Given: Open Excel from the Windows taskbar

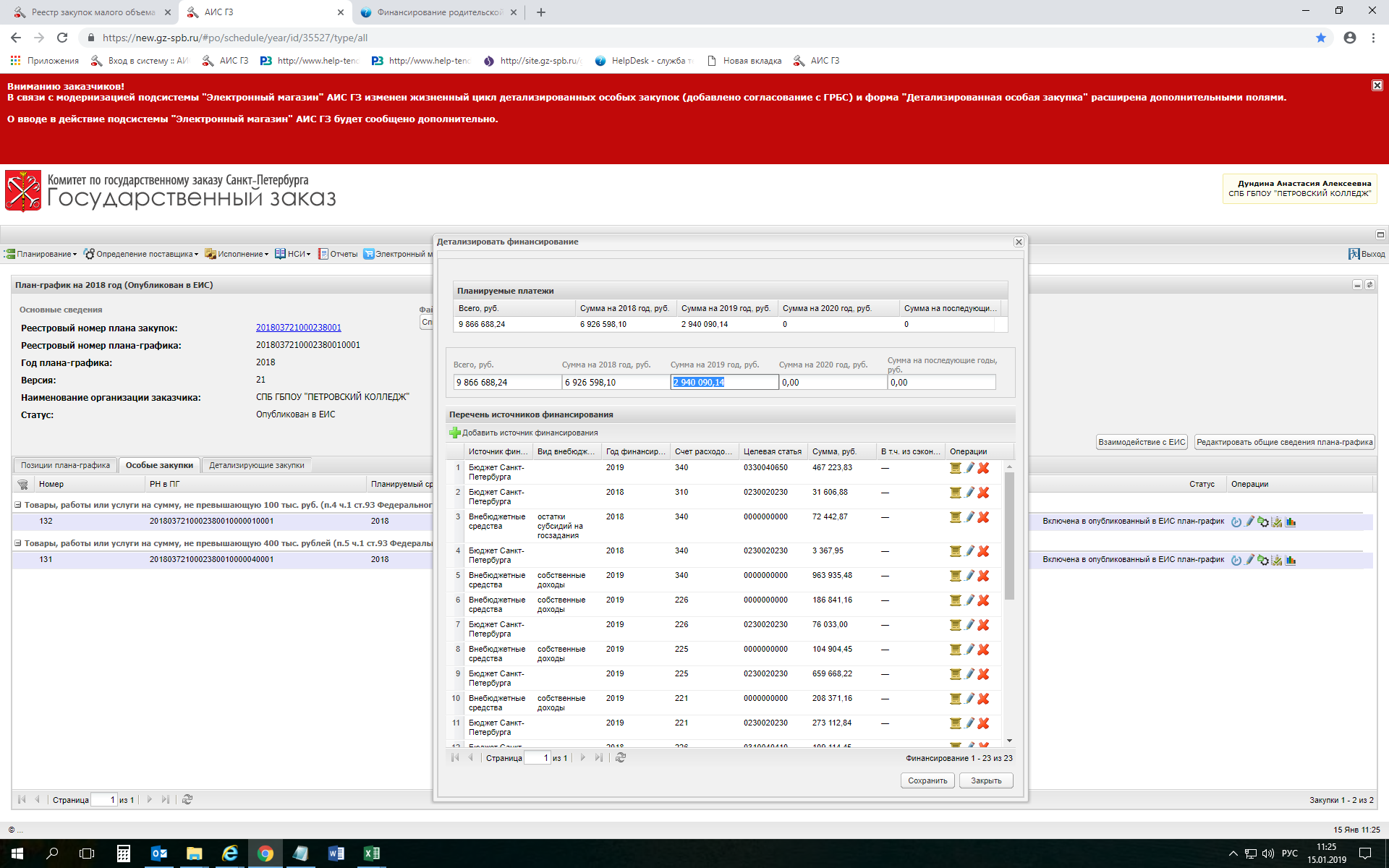Looking at the screenshot, I should pyautogui.click(x=372, y=854).
